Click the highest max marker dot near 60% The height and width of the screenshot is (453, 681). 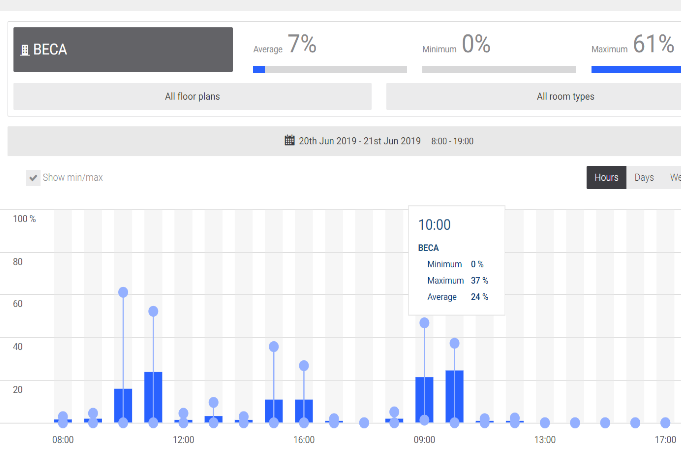pyautogui.click(x=123, y=292)
